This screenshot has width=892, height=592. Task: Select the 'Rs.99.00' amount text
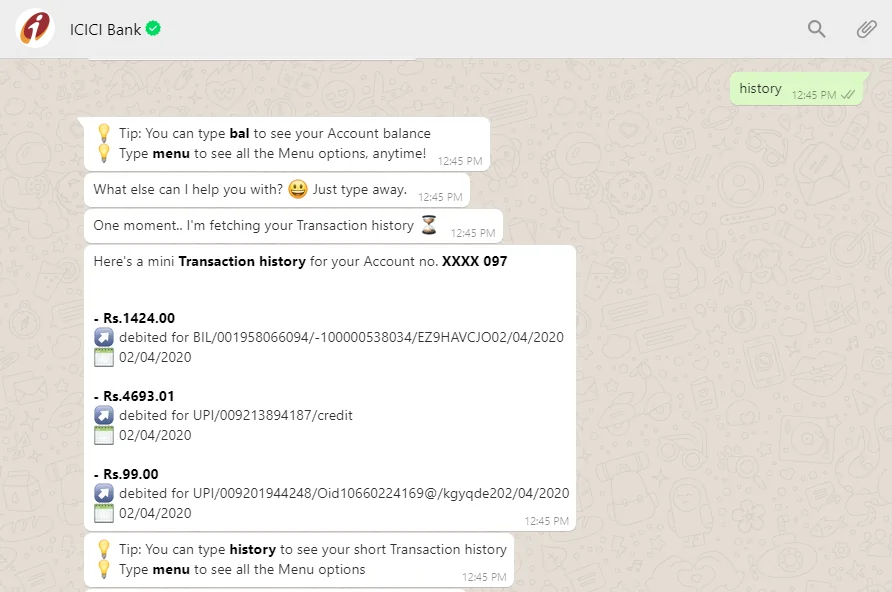130,474
